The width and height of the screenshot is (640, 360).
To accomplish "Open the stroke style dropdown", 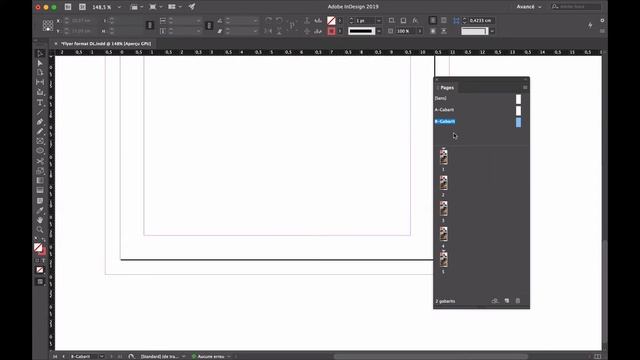I will [379, 31].
